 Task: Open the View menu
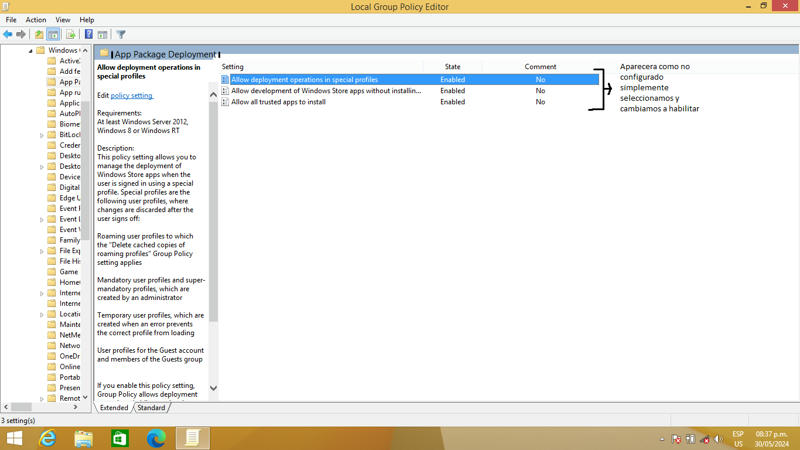63,20
